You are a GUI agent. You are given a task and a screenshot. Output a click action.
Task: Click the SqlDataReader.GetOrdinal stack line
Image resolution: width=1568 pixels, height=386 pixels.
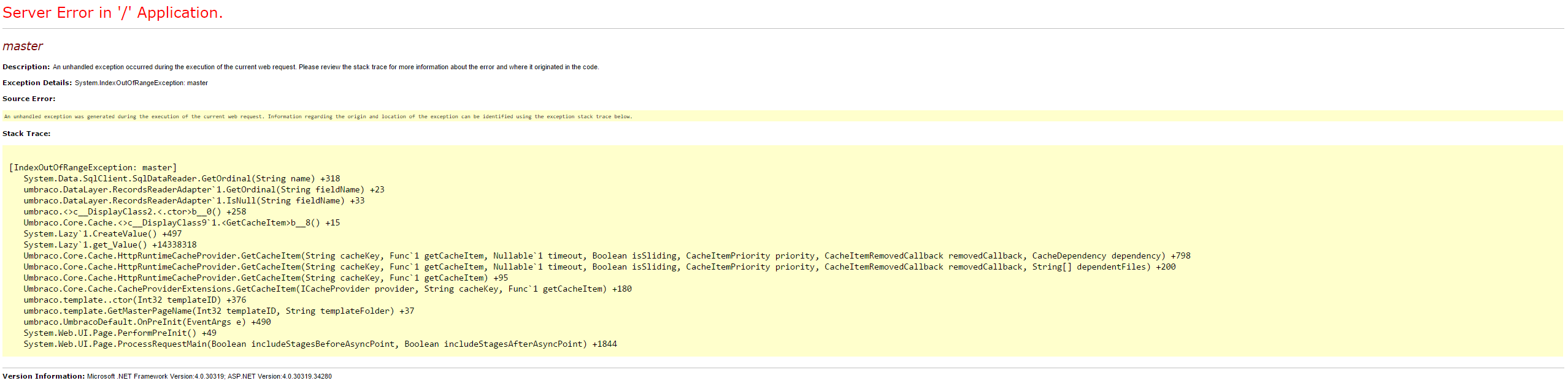pyautogui.click(x=182, y=178)
